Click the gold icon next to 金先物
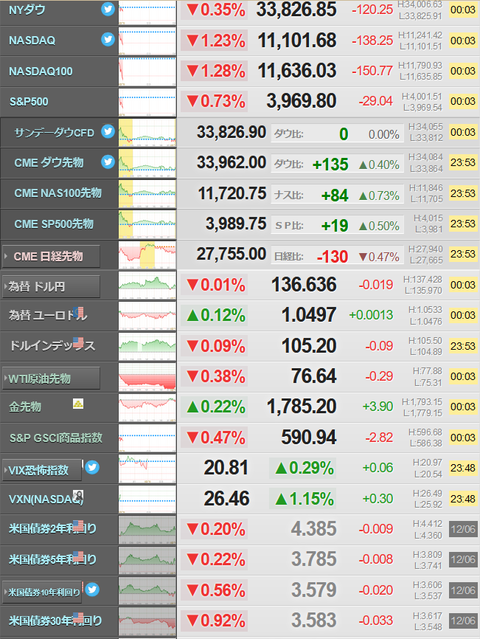Image resolution: width=480 pixels, height=639 pixels. pyautogui.click(x=78, y=403)
